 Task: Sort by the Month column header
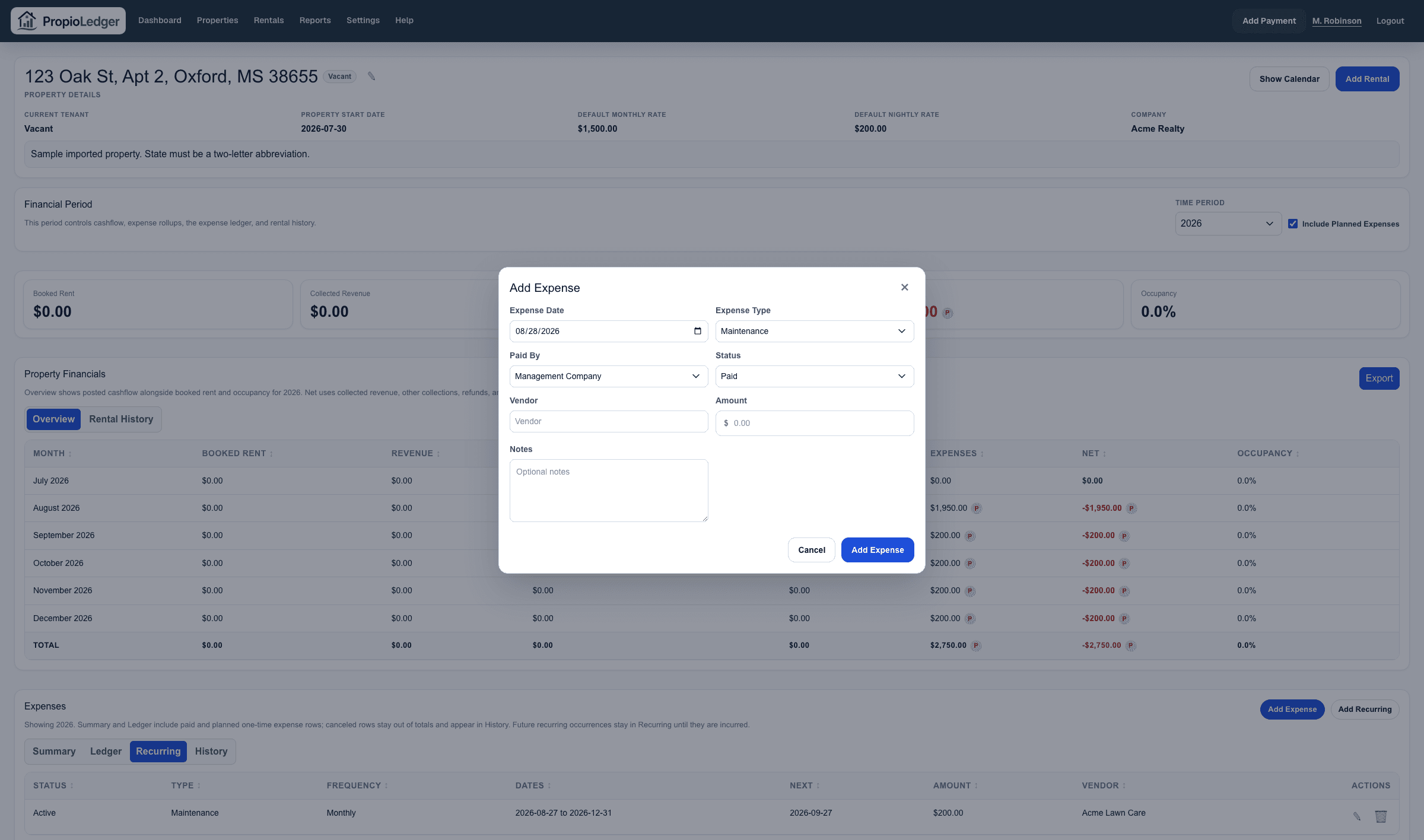(x=52, y=453)
